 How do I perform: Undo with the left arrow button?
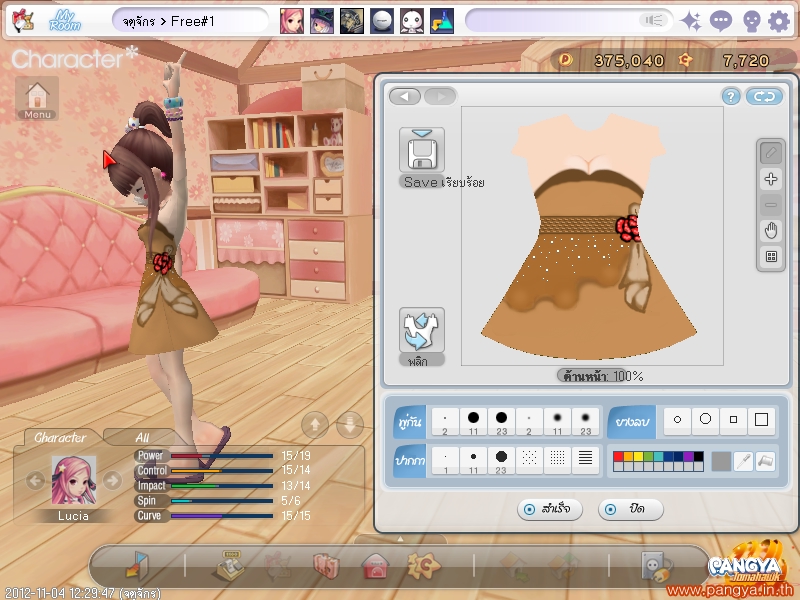click(405, 96)
